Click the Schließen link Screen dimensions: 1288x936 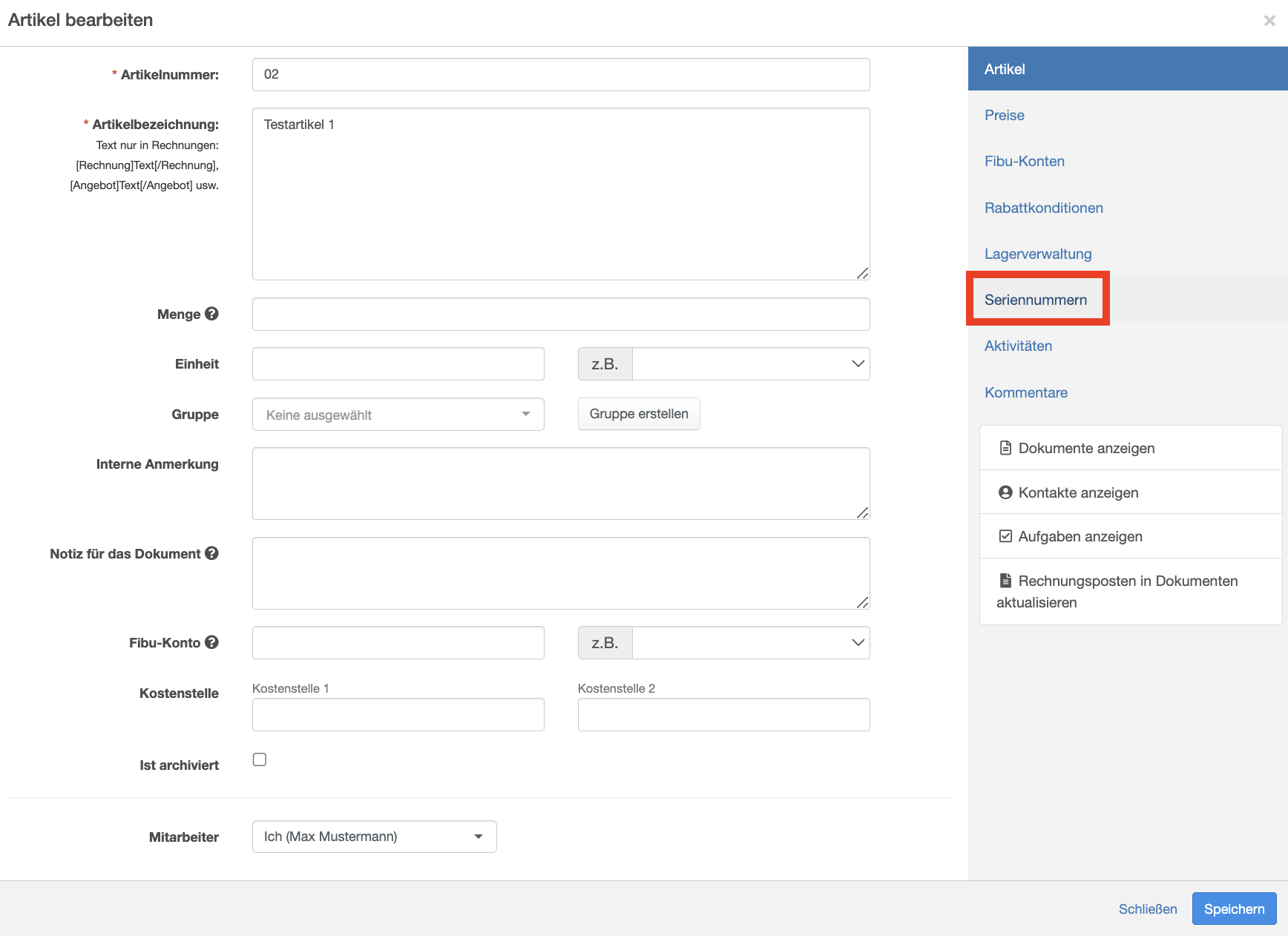pos(1148,909)
